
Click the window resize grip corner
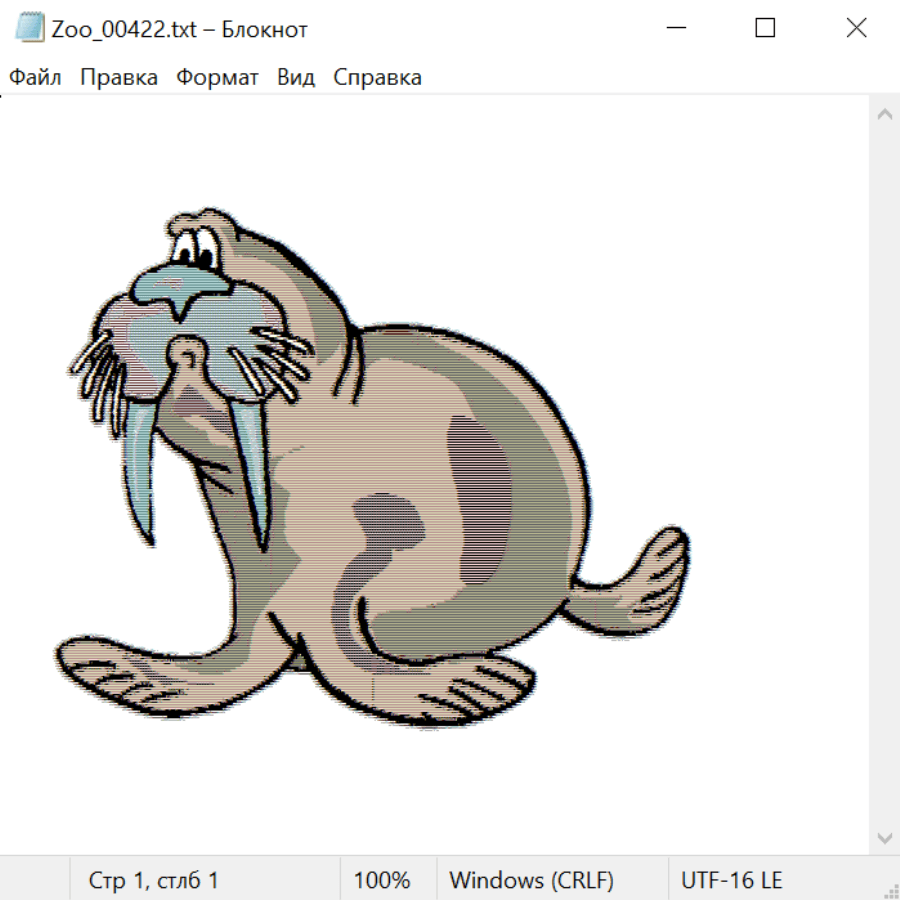pyautogui.click(x=891, y=891)
